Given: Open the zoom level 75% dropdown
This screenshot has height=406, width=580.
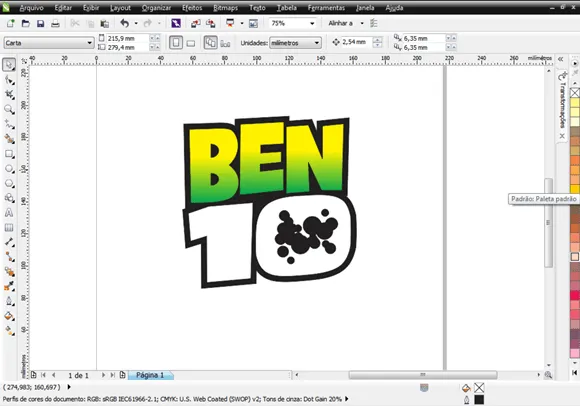Looking at the screenshot, I should pyautogui.click(x=313, y=23).
